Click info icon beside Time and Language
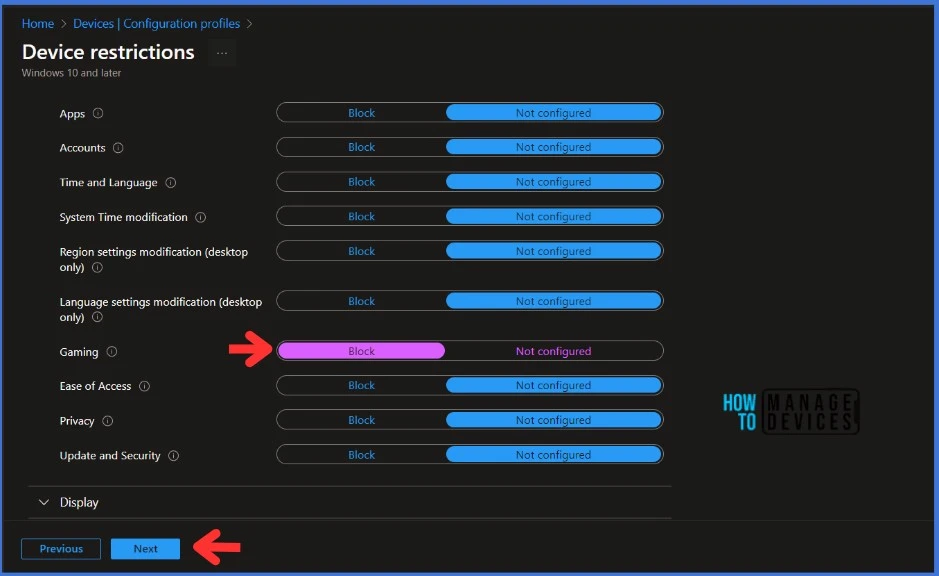 171,183
